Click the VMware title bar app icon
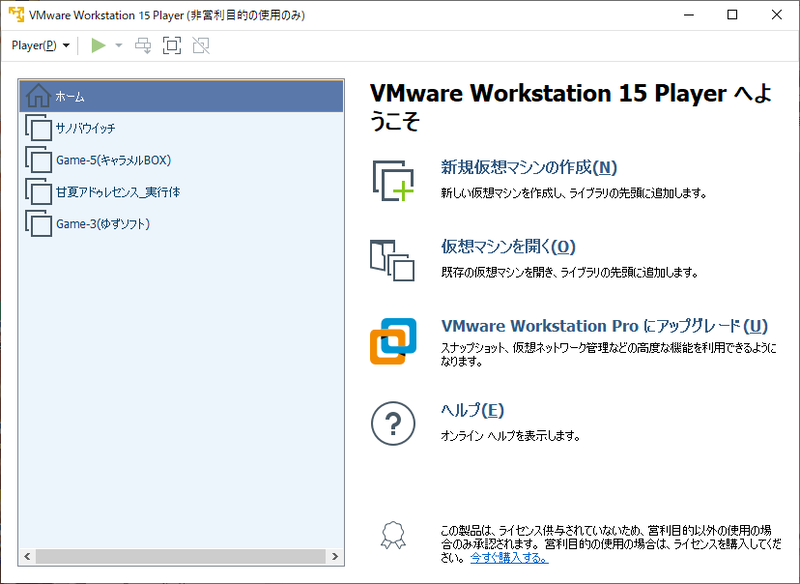The width and height of the screenshot is (800, 584). tap(16, 14)
